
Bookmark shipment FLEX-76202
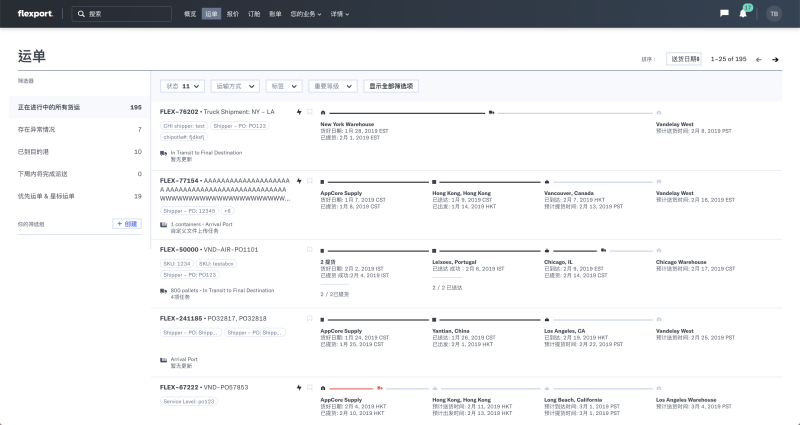[309, 111]
